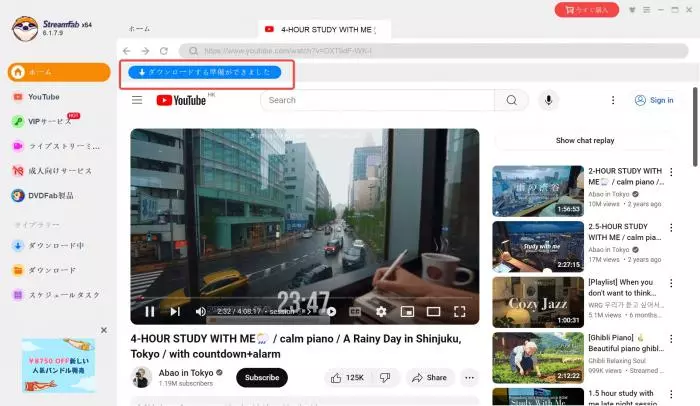Share the video

[x=429, y=377]
